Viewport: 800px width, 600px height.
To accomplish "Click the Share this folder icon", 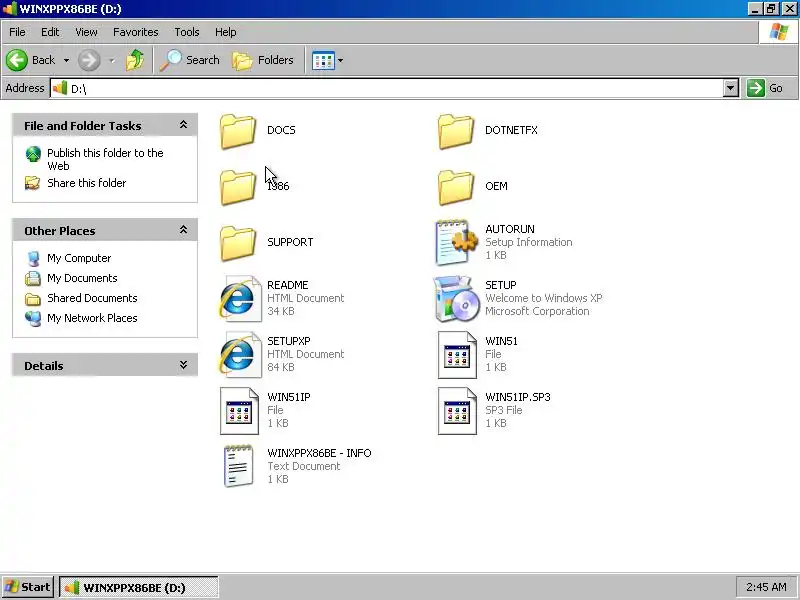I will 33,183.
